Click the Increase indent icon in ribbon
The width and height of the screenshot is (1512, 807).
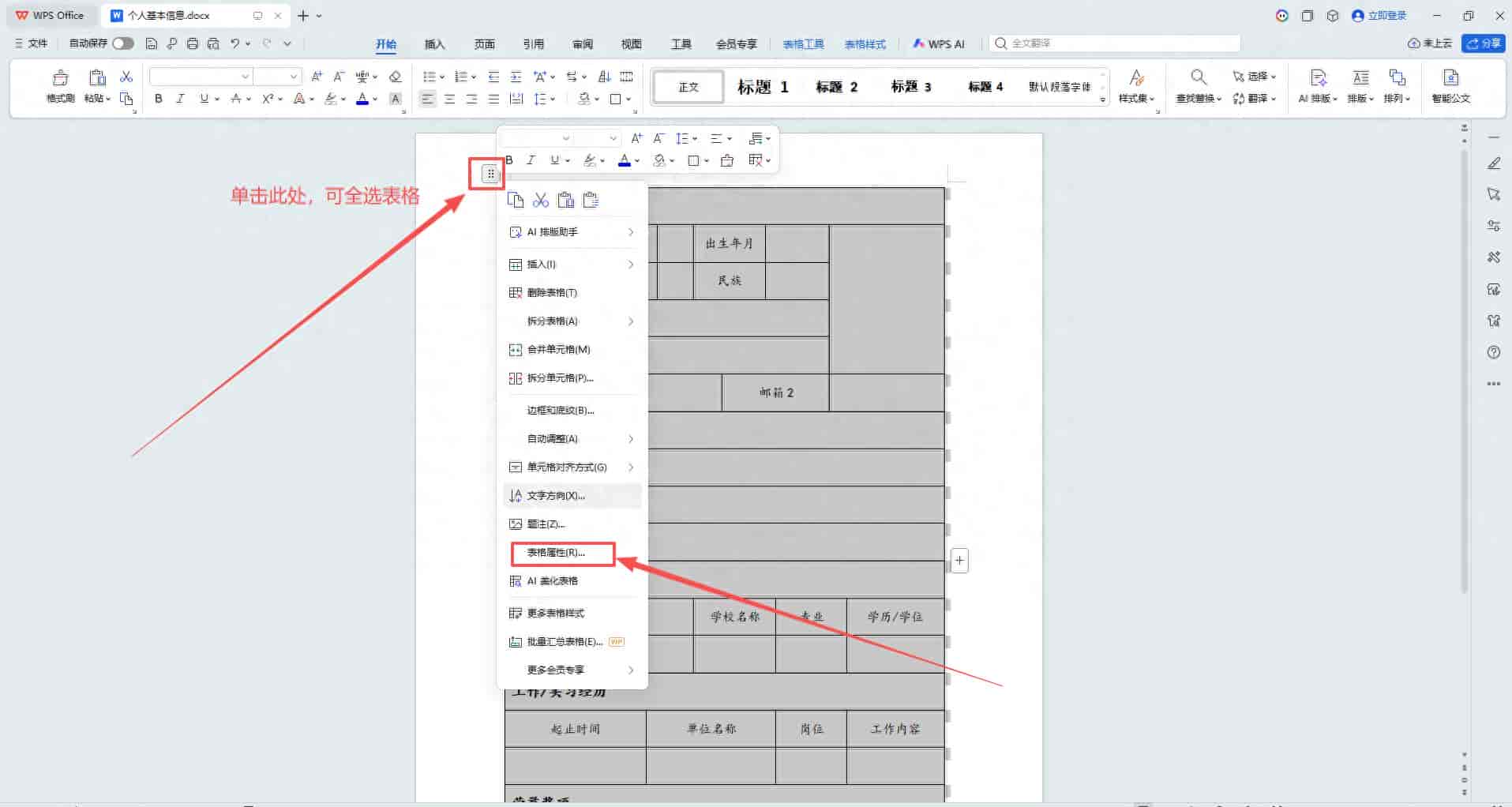516,77
